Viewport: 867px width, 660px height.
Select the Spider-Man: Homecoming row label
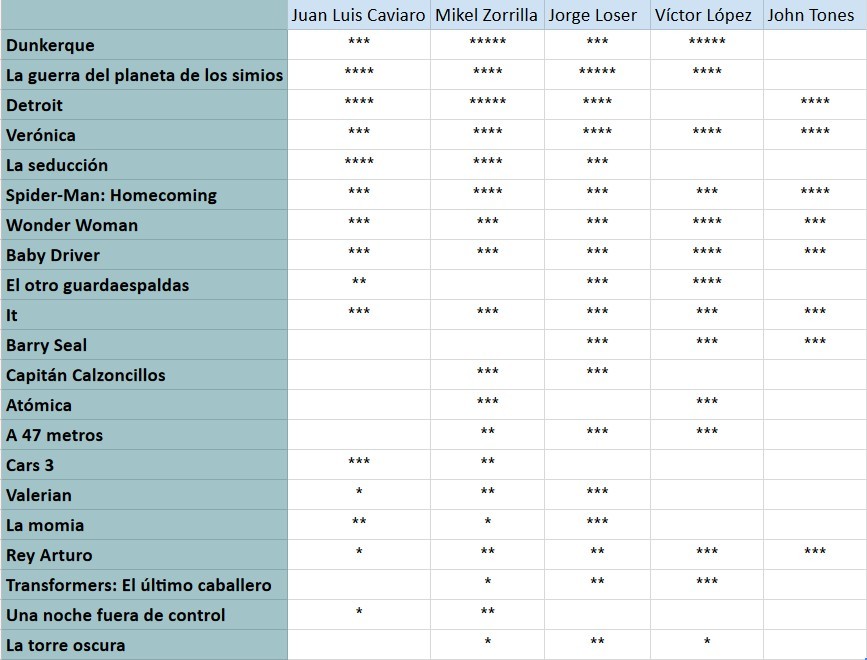pyautogui.click(x=111, y=195)
